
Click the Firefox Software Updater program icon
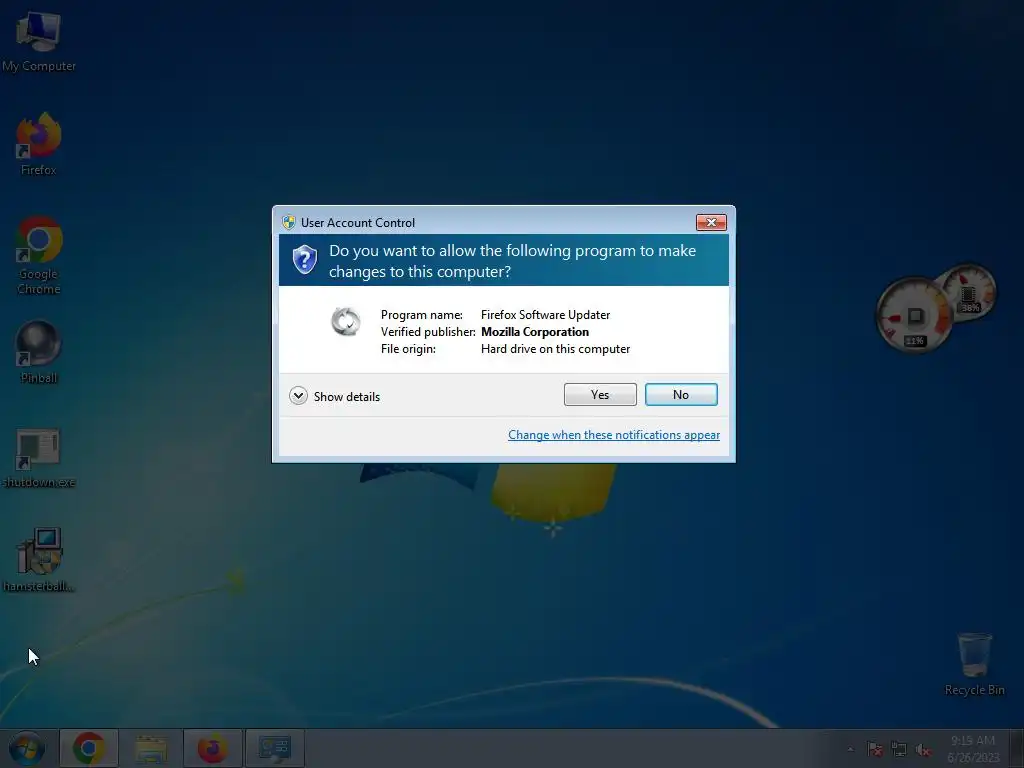point(345,321)
